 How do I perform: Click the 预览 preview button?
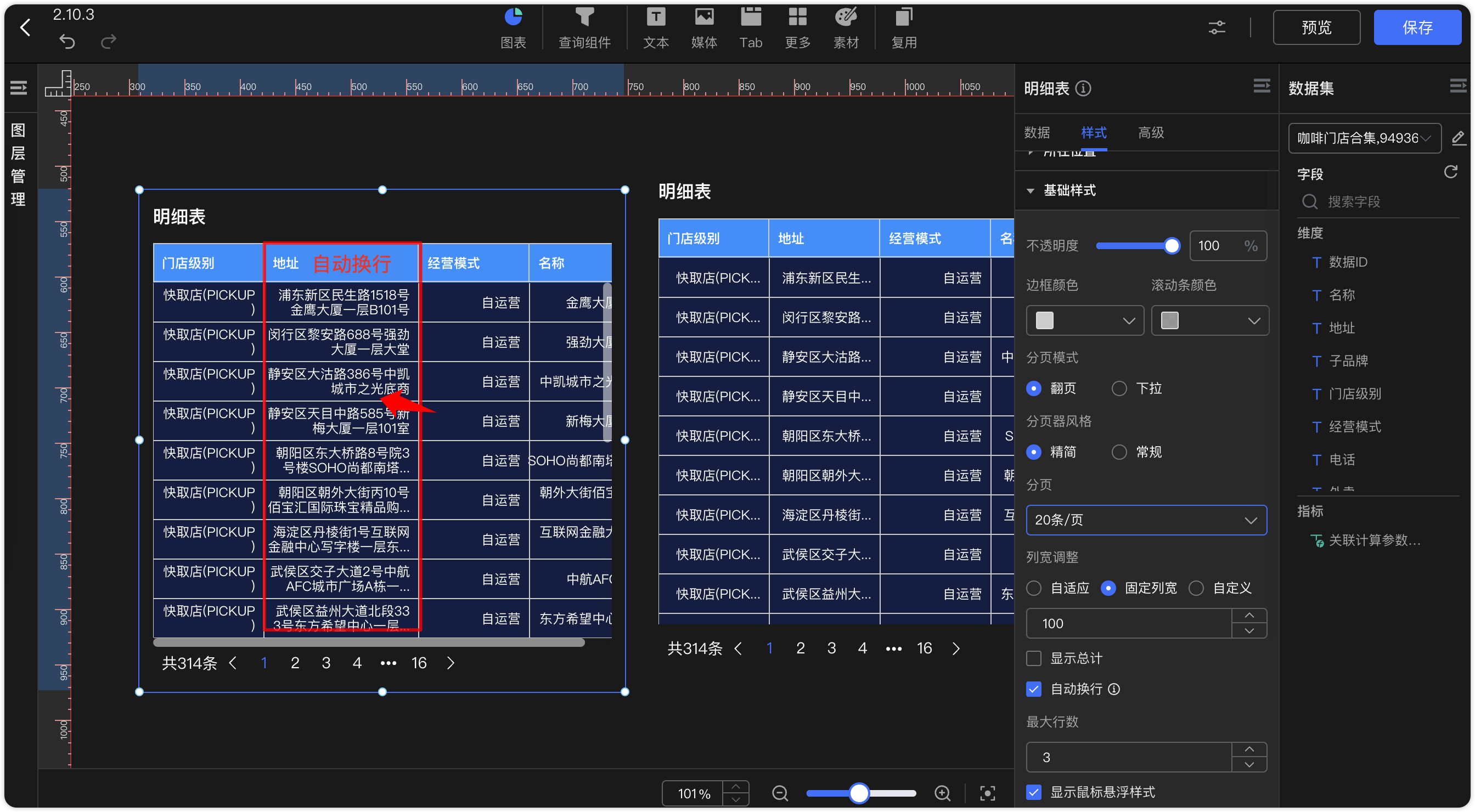[x=1316, y=27]
